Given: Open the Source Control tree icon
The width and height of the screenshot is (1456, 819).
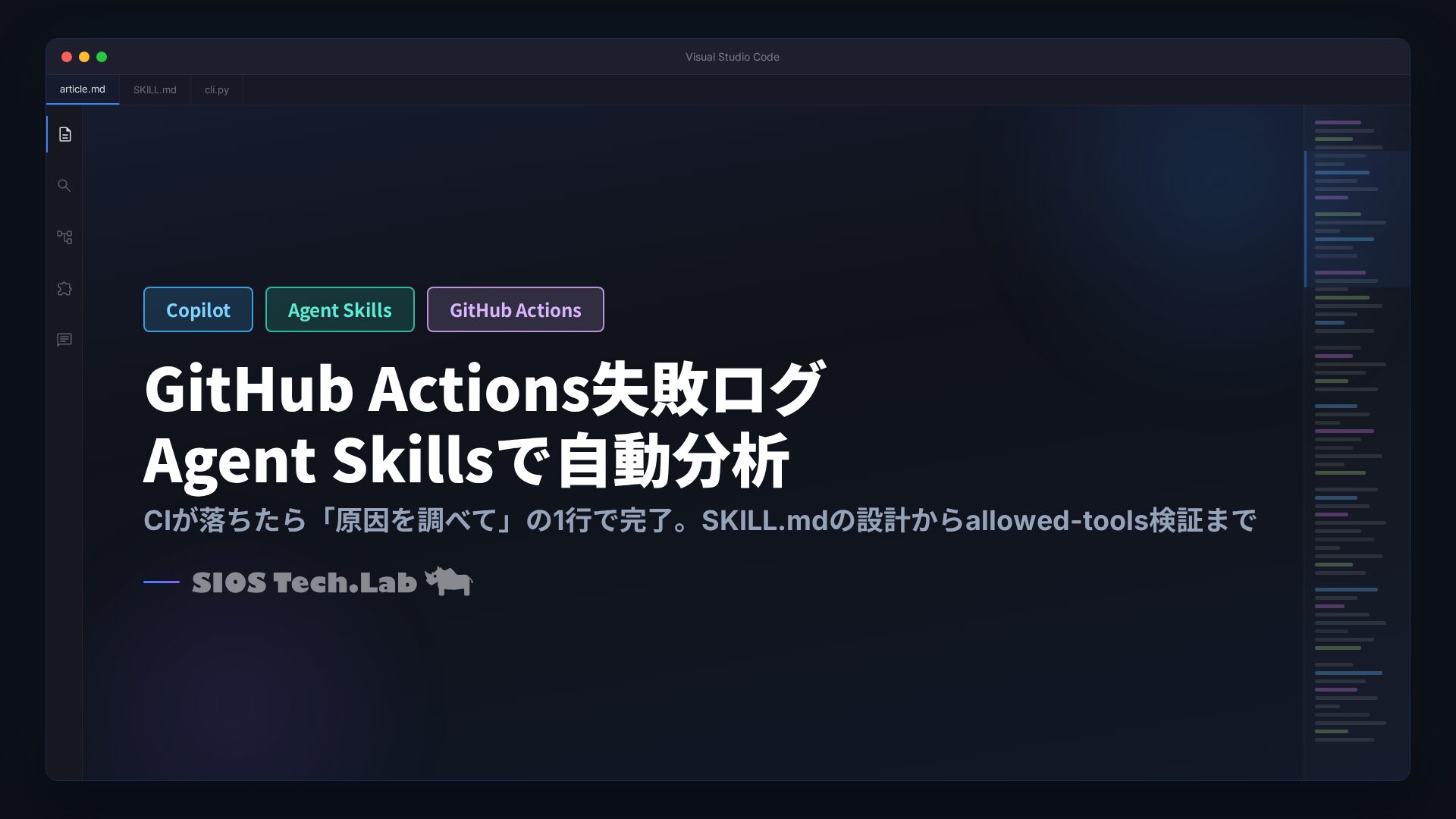Looking at the screenshot, I should click(x=64, y=237).
